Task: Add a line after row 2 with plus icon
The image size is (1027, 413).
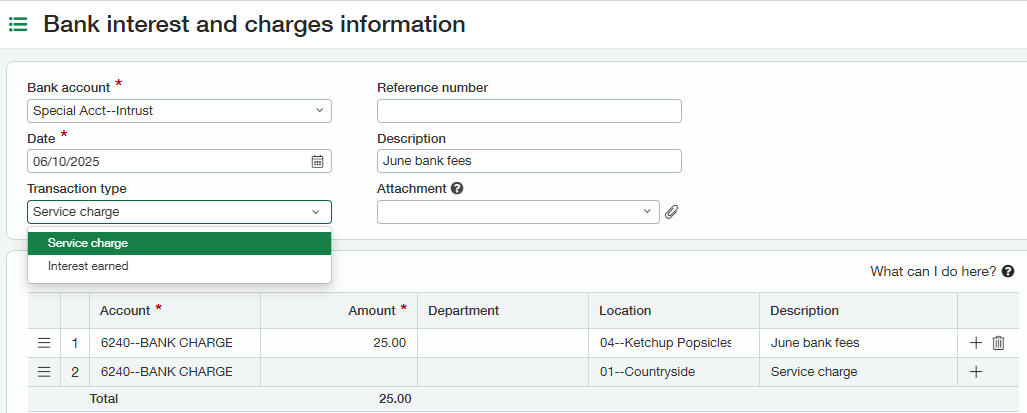Action: (x=976, y=372)
